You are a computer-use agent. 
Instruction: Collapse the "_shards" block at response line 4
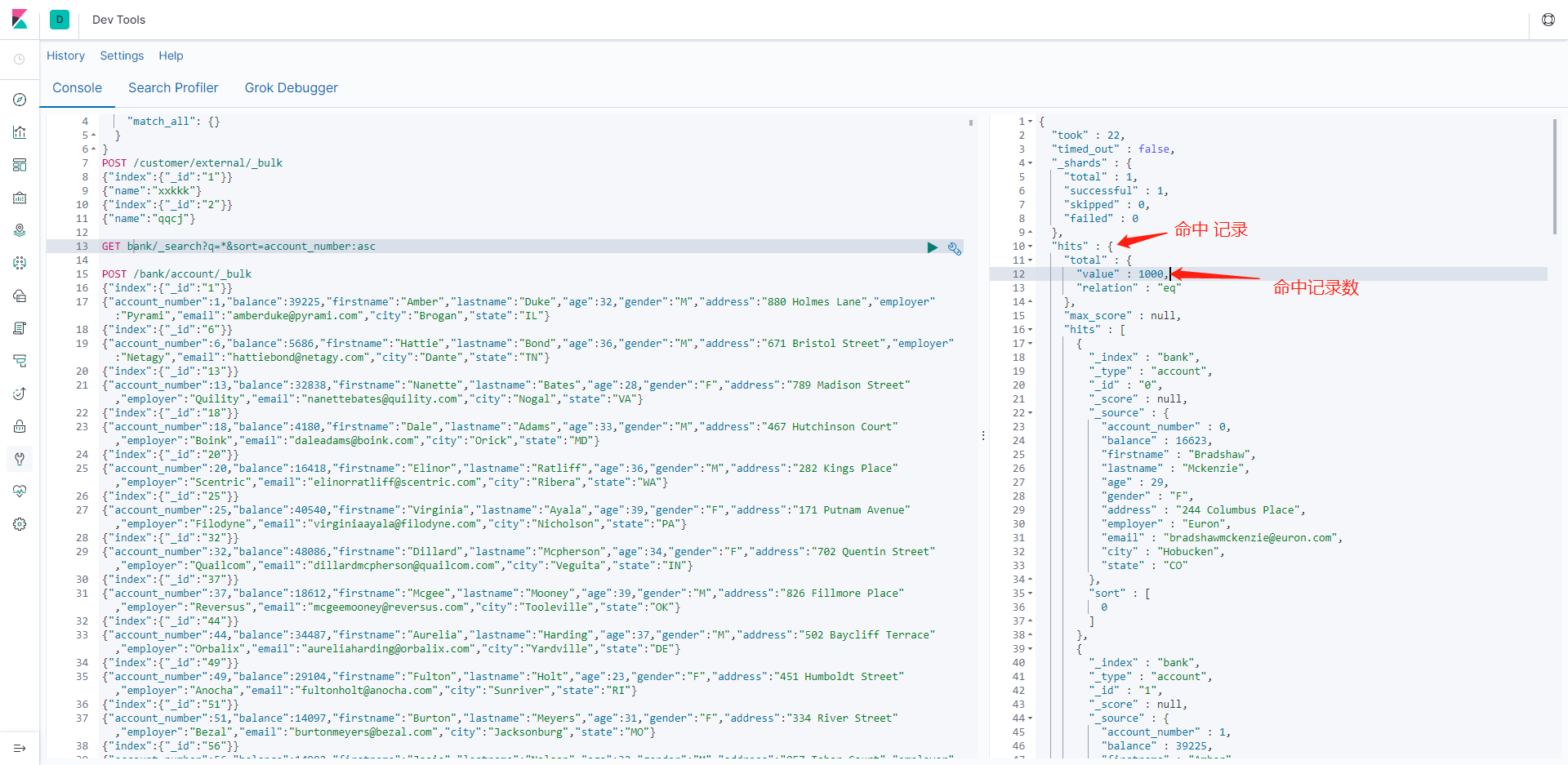[1031, 163]
